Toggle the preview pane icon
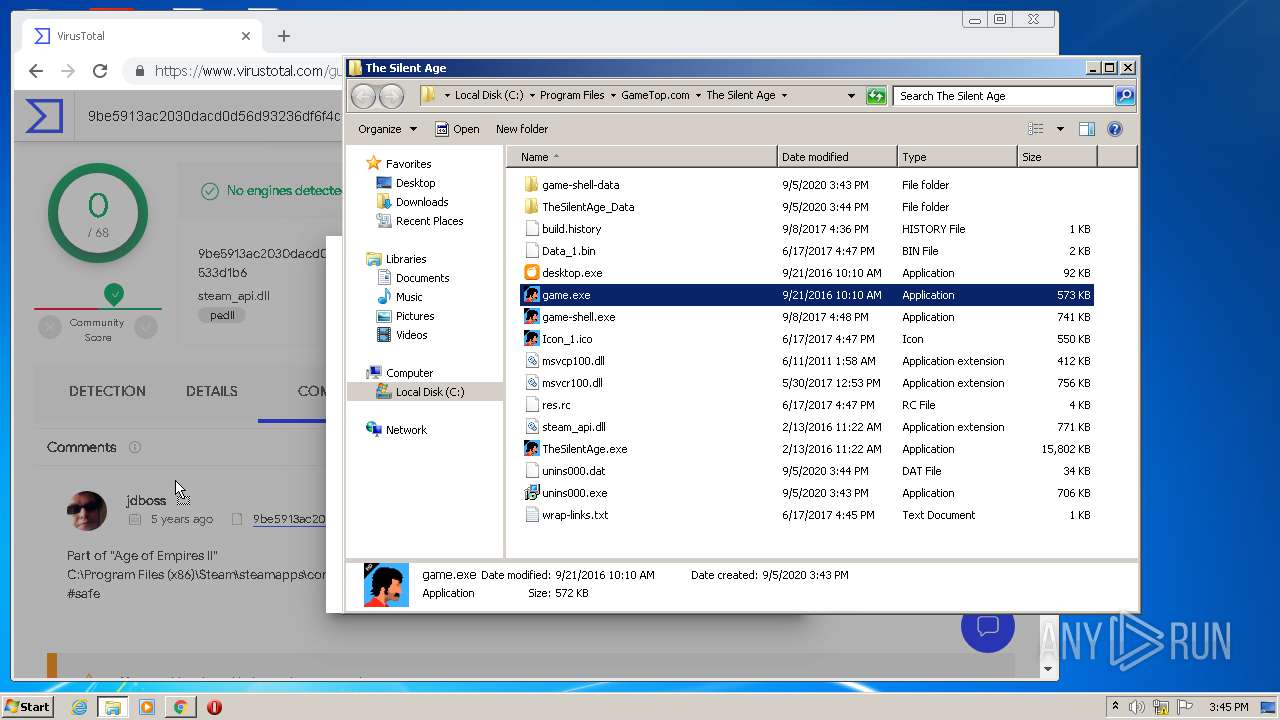 [1087, 129]
